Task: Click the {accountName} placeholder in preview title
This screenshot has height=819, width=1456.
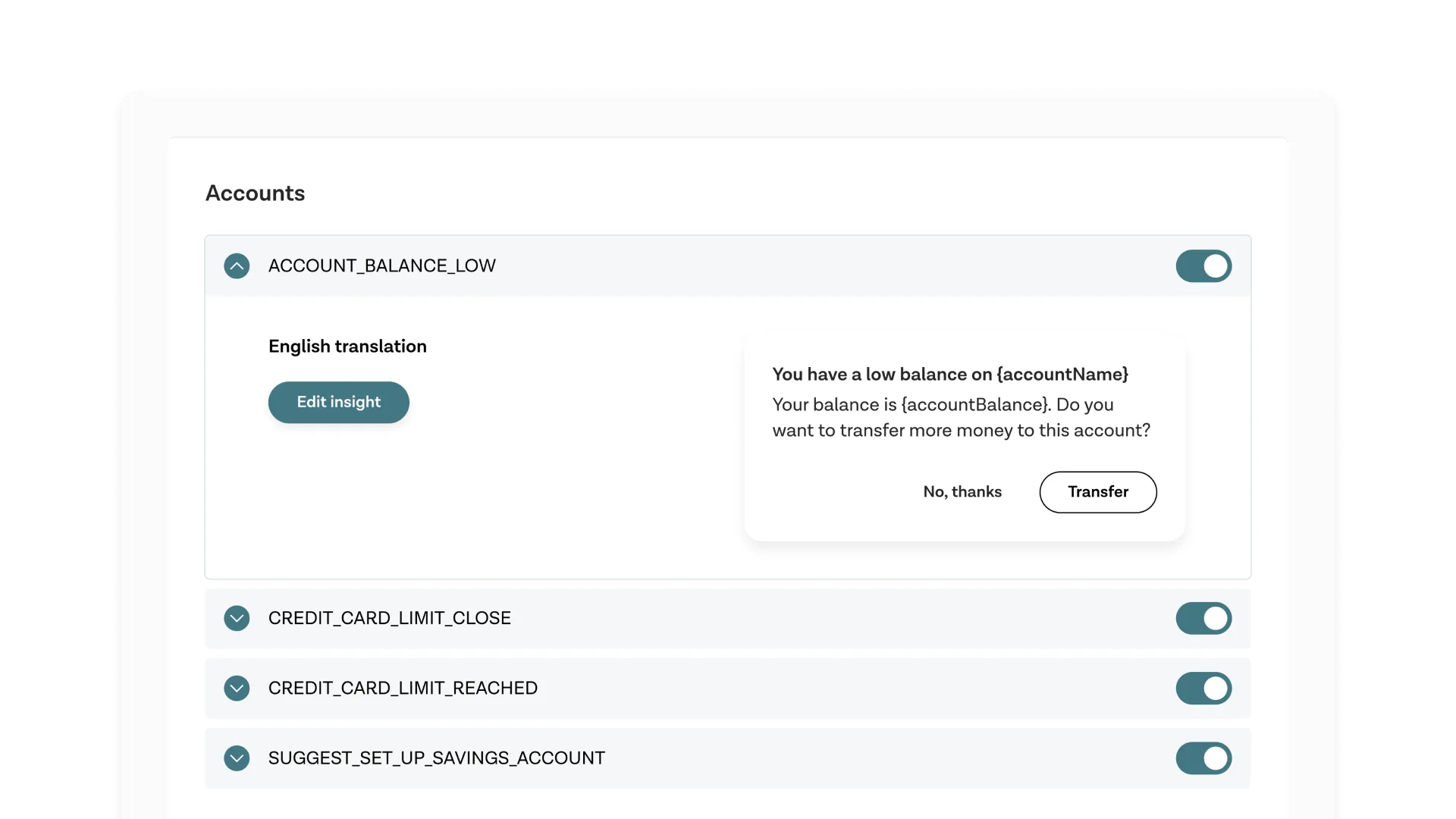Action: (x=1062, y=375)
